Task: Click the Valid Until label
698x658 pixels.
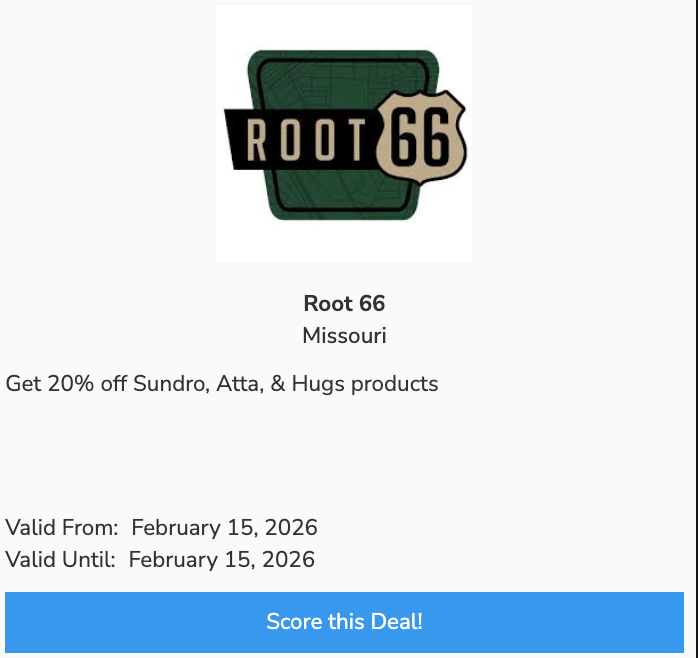Action: (x=61, y=560)
